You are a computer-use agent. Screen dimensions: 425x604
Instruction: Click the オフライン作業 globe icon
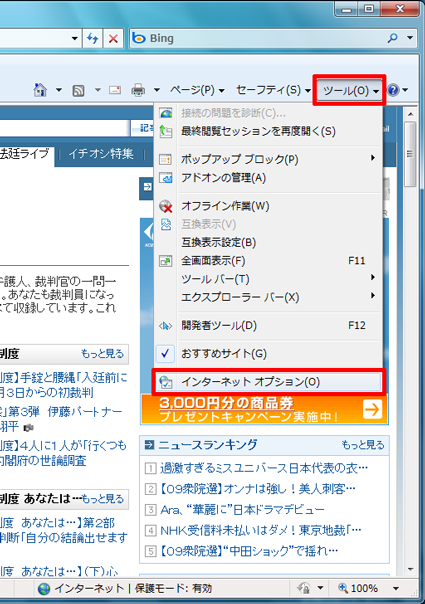(166, 206)
